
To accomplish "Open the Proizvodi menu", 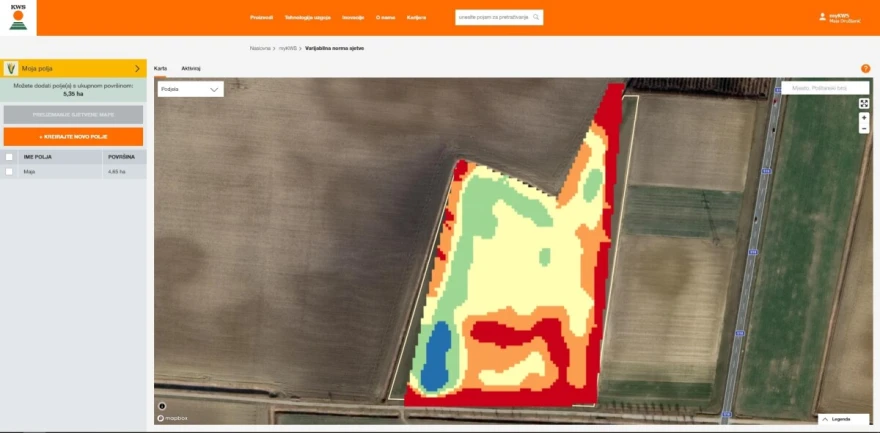I will coord(262,17).
